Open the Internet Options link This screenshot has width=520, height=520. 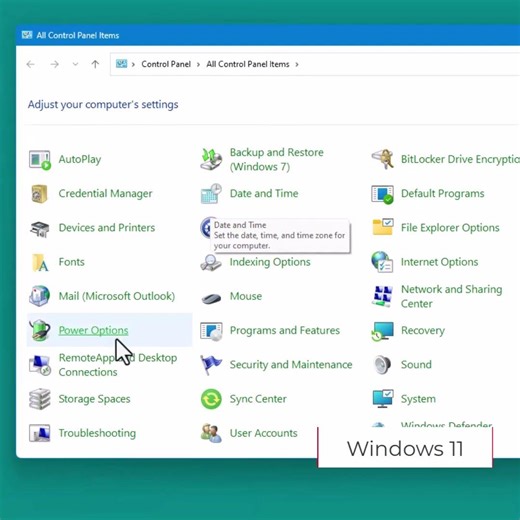click(439, 262)
